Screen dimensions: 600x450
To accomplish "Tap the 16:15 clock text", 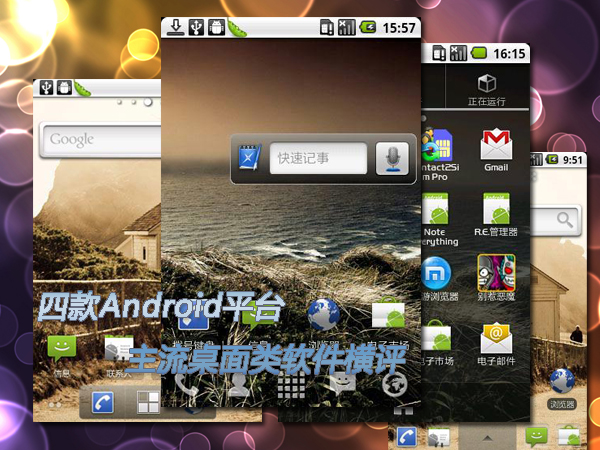I will click(x=509, y=54).
